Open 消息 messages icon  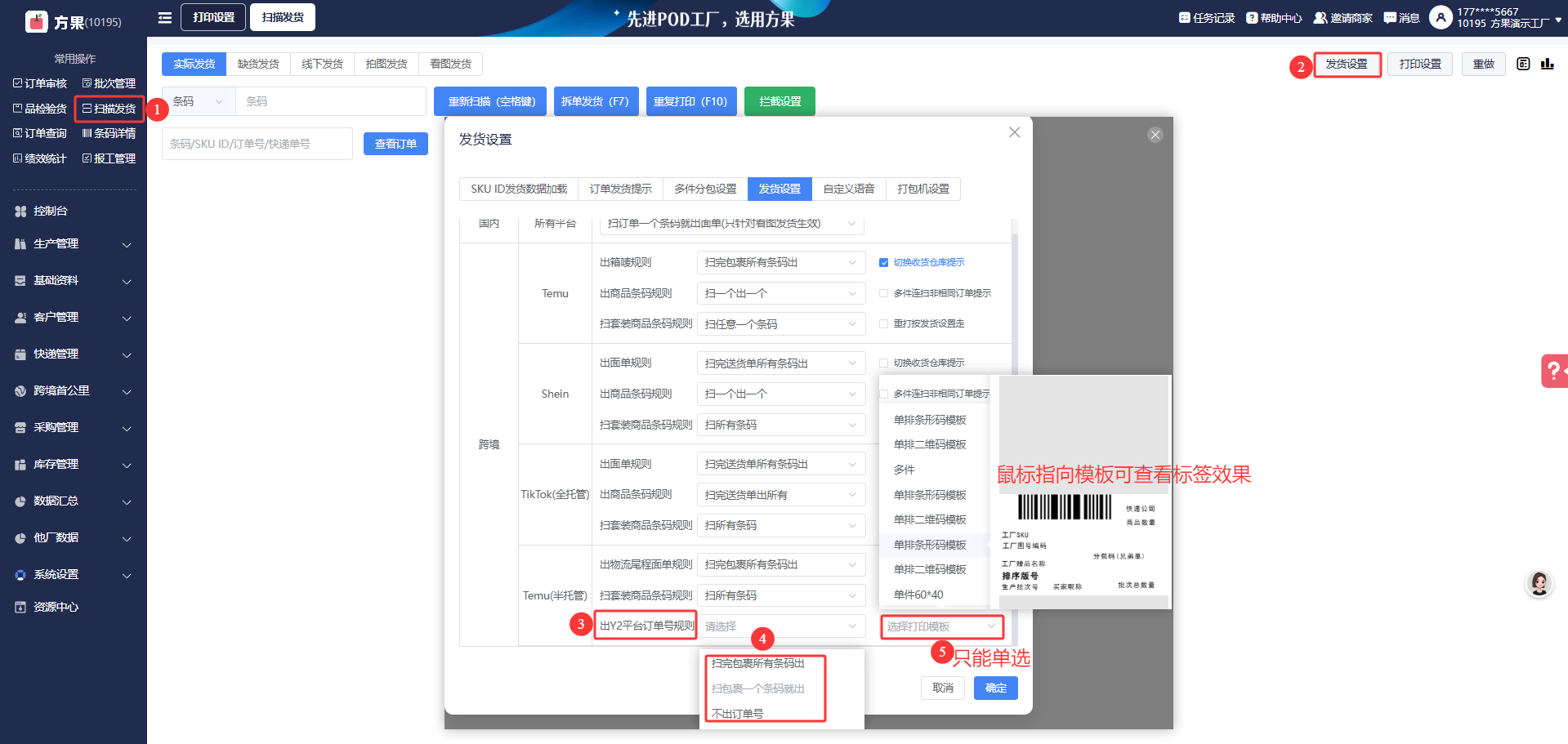[1389, 18]
